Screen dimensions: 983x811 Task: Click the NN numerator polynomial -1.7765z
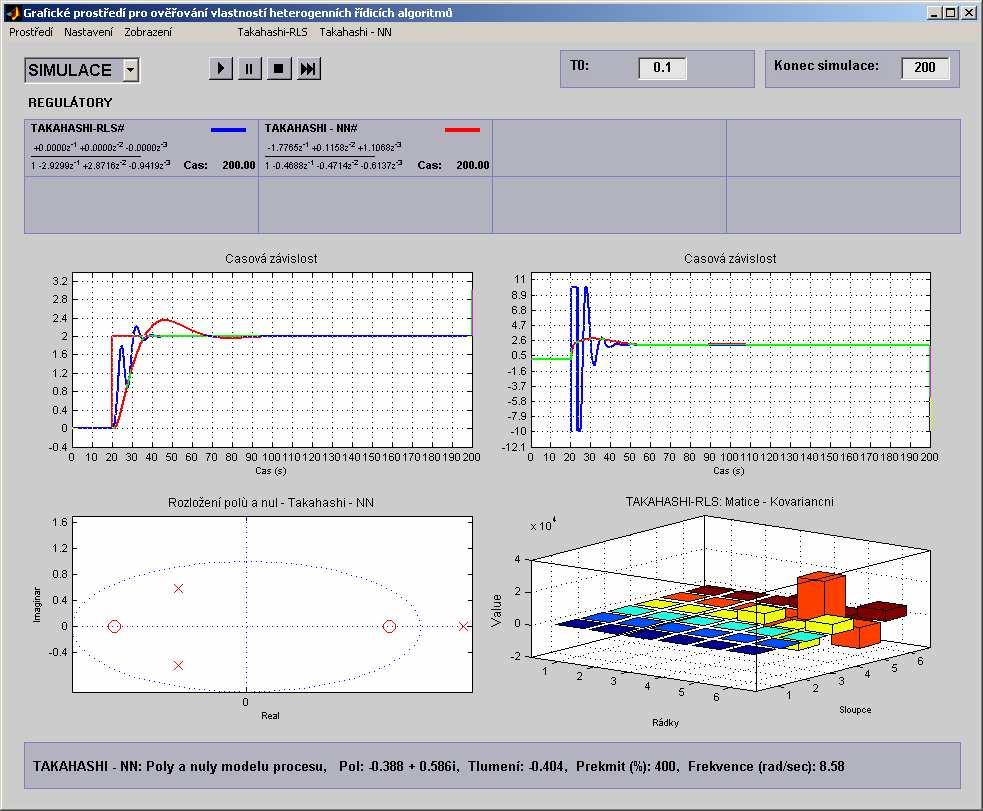pos(334,147)
